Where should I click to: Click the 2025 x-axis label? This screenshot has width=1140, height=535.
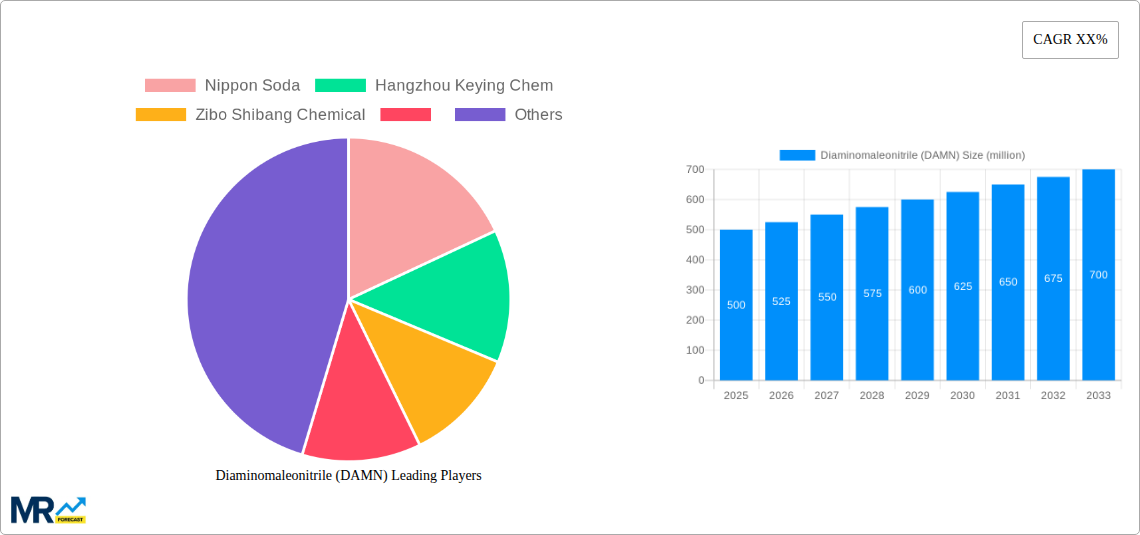pos(736,395)
